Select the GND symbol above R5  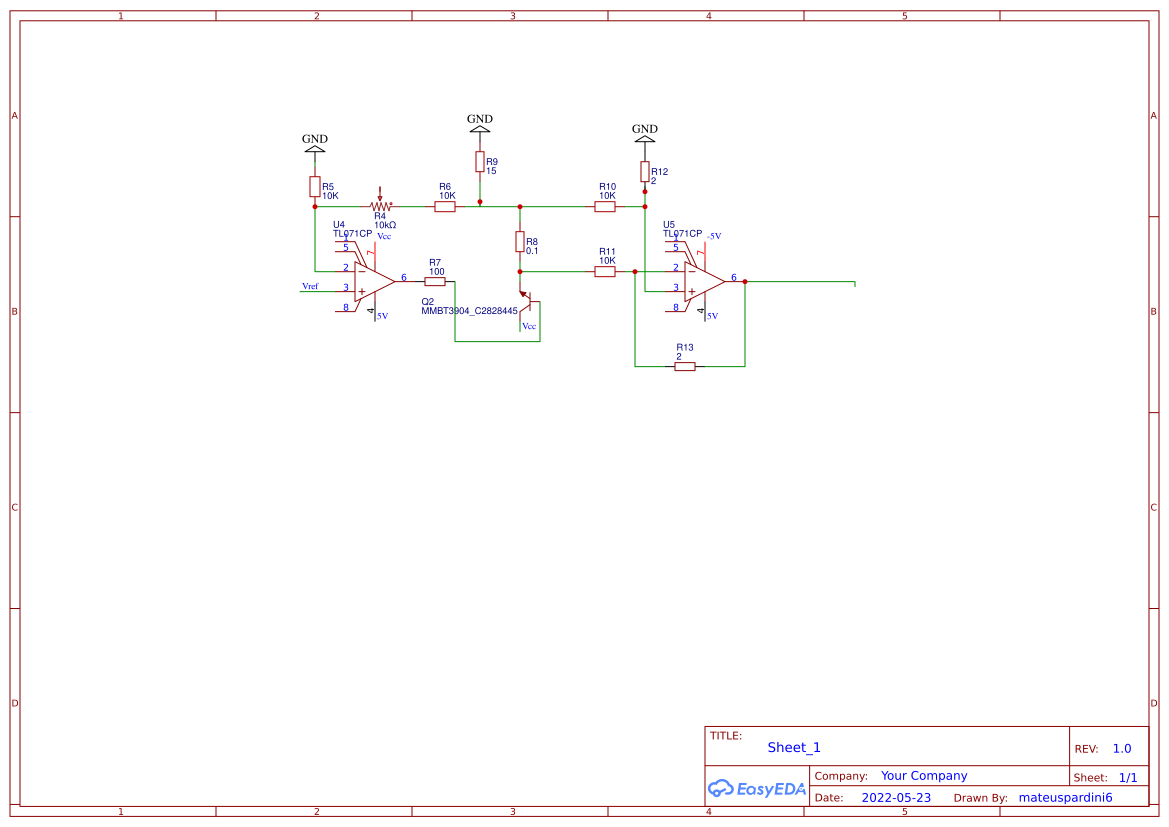click(x=313, y=147)
